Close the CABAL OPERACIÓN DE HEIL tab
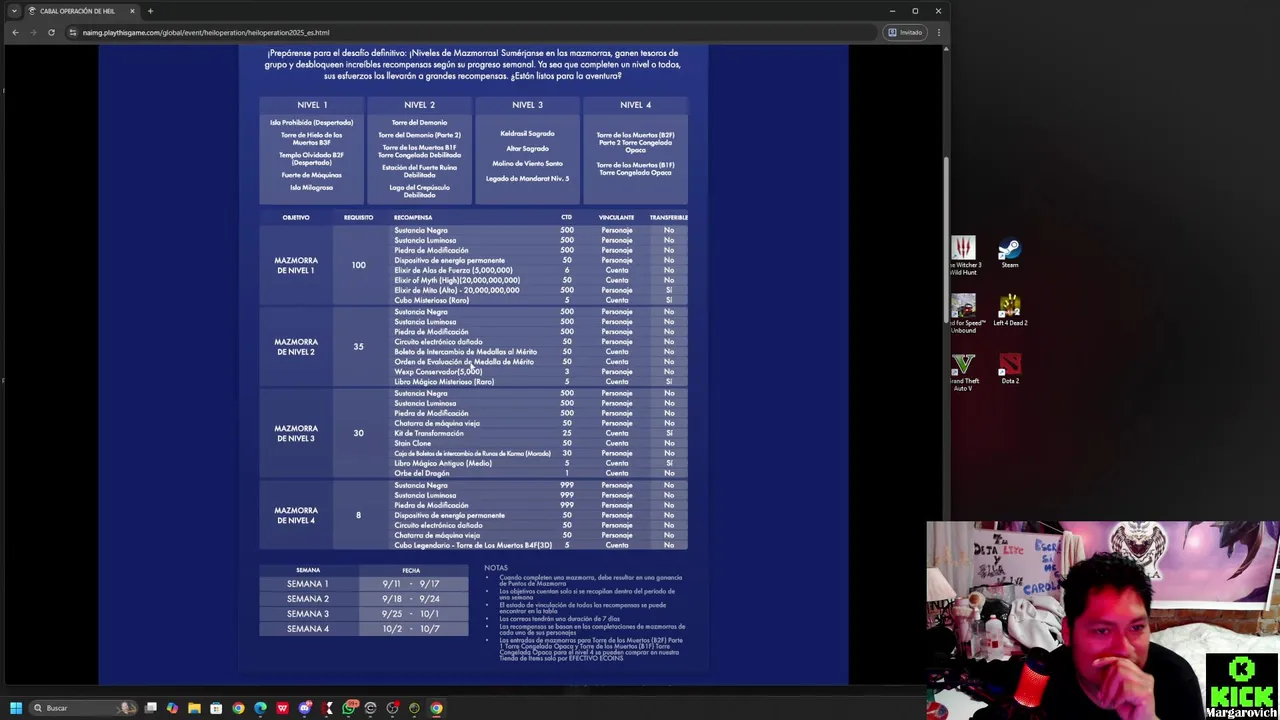Viewport: 1280px width, 720px height. point(132,11)
